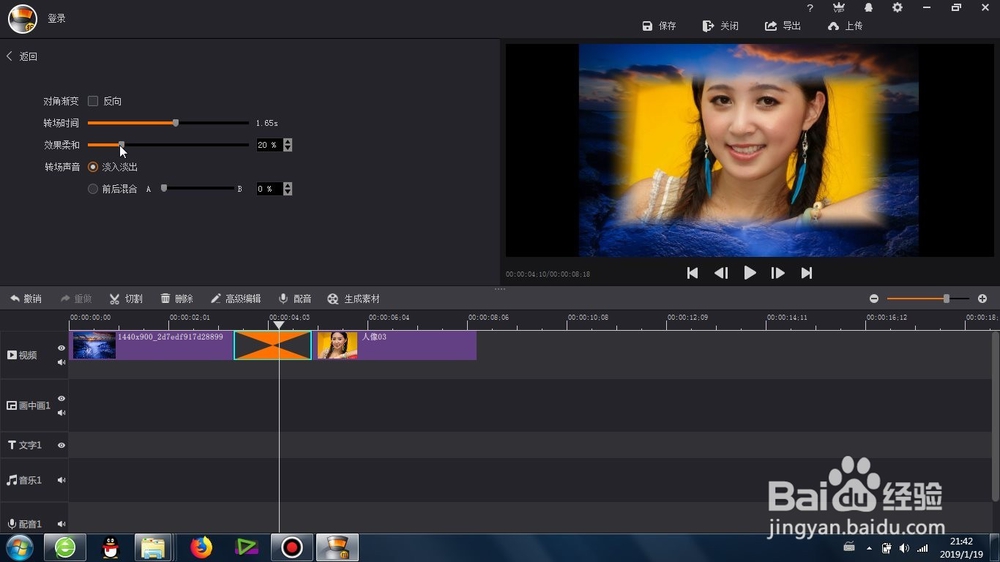Hide the video track eye icon
Screen dimensions: 1000x562
61,348
